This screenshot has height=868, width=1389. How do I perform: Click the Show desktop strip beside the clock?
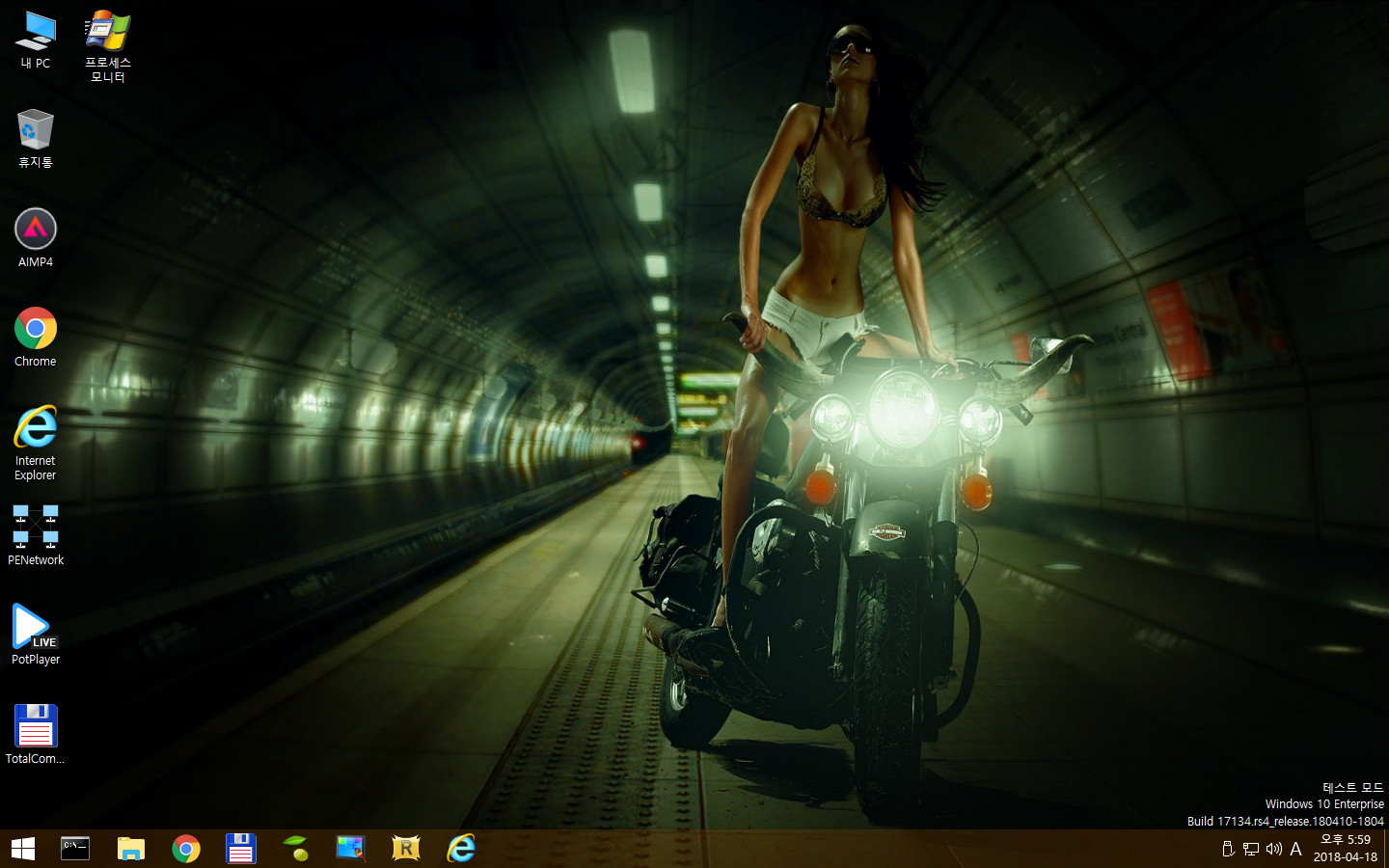1386,849
